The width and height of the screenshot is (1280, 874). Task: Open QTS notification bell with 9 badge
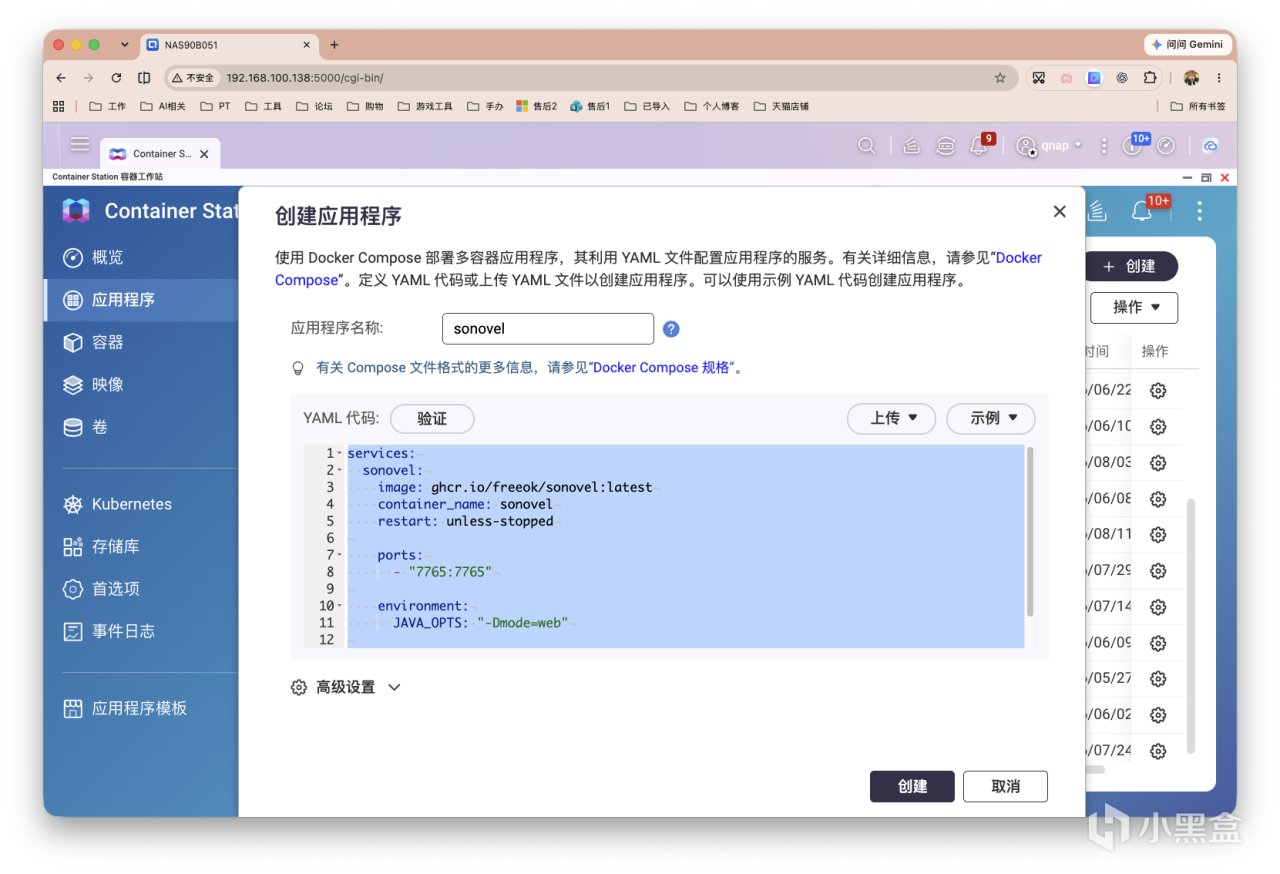[x=981, y=145]
